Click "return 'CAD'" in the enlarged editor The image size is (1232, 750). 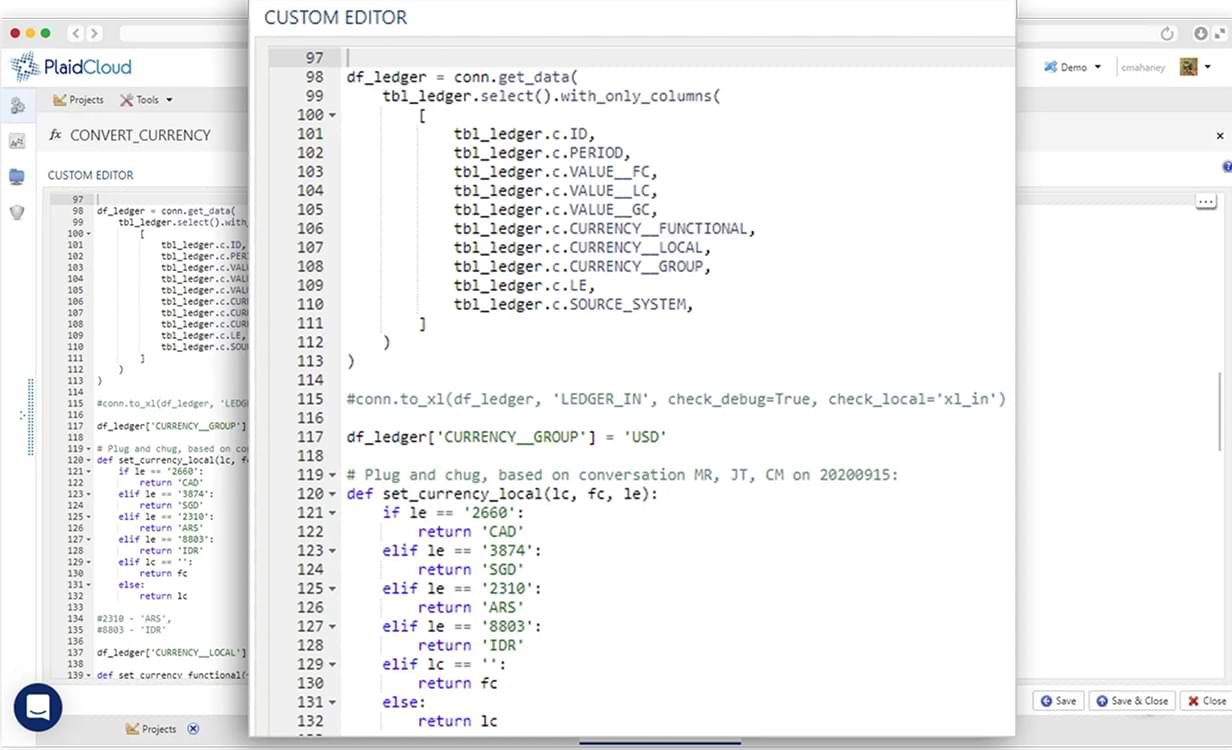pyautogui.click(x=471, y=533)
